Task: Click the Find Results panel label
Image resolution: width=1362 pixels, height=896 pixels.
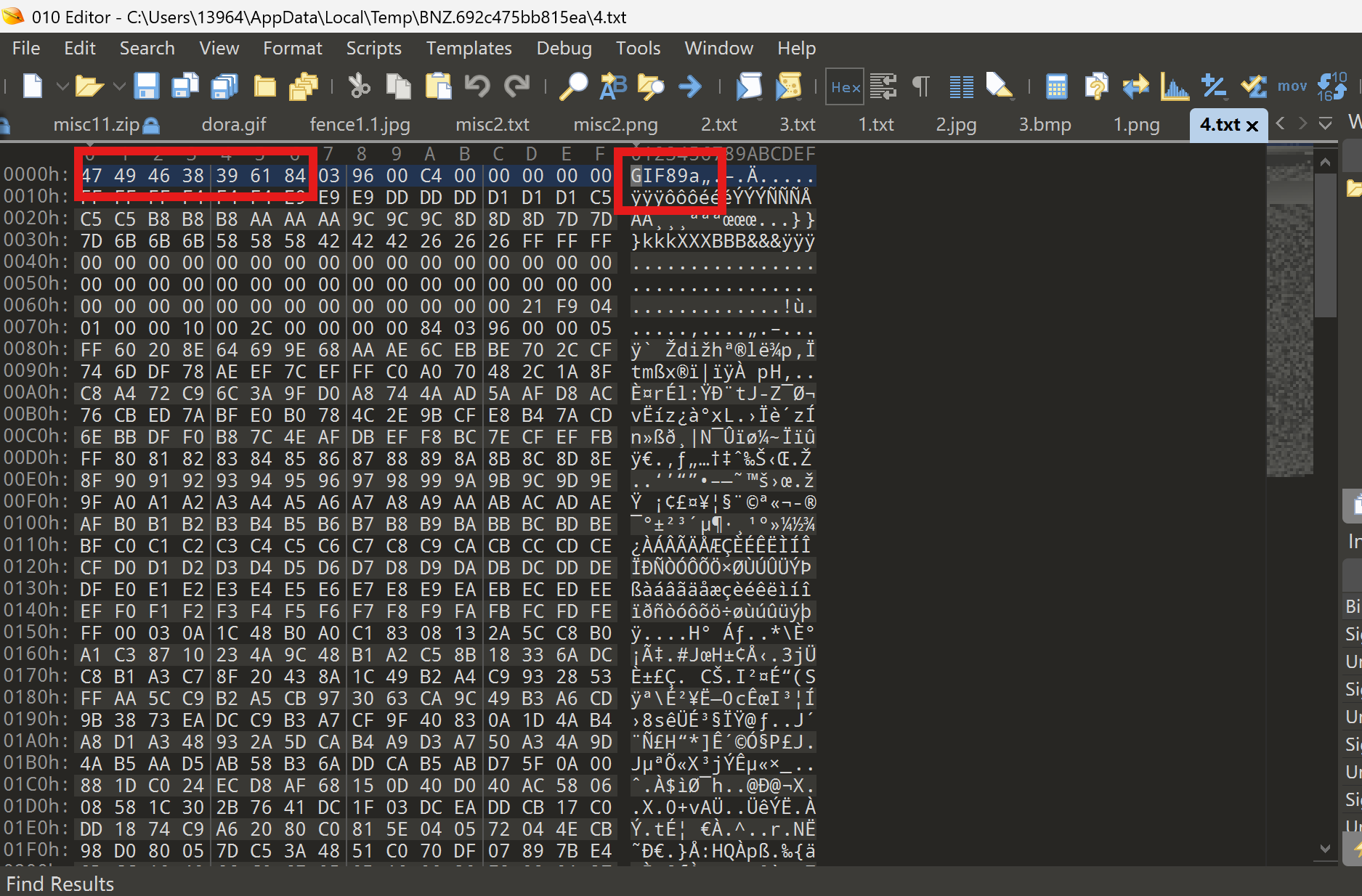Action: tap(60, 884)
